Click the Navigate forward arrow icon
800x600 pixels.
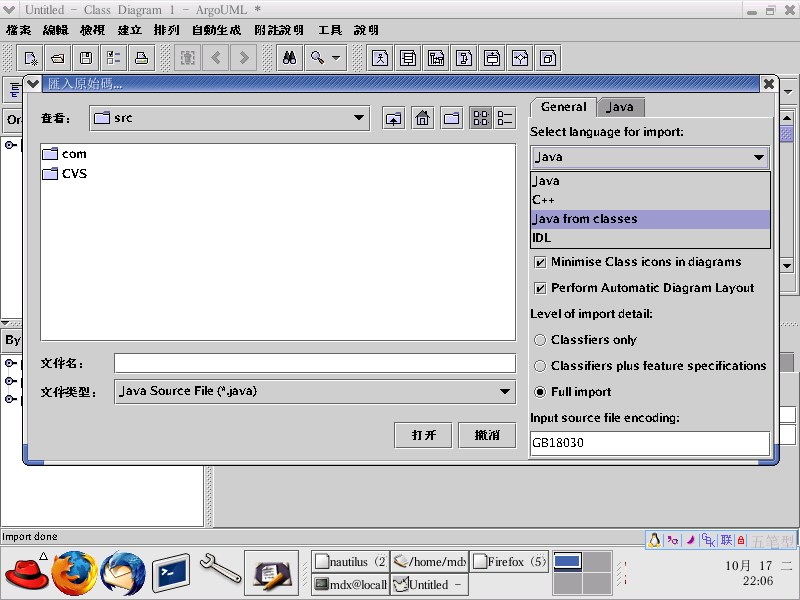point(243,58)
